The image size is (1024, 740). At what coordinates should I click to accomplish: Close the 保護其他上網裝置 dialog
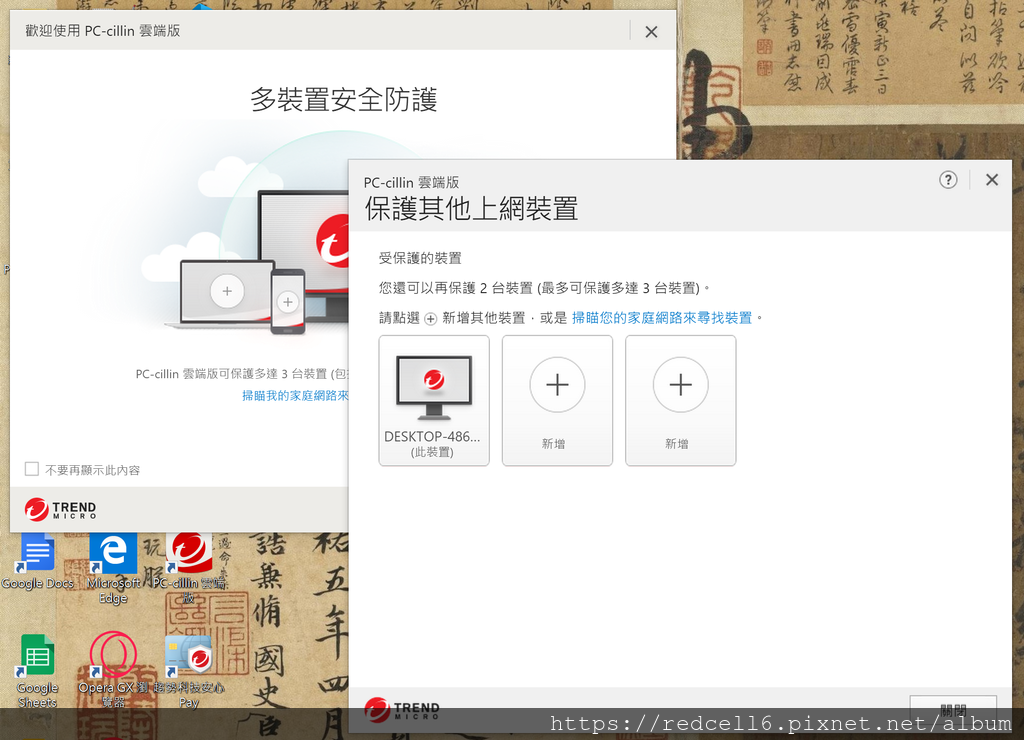(991, 180)
